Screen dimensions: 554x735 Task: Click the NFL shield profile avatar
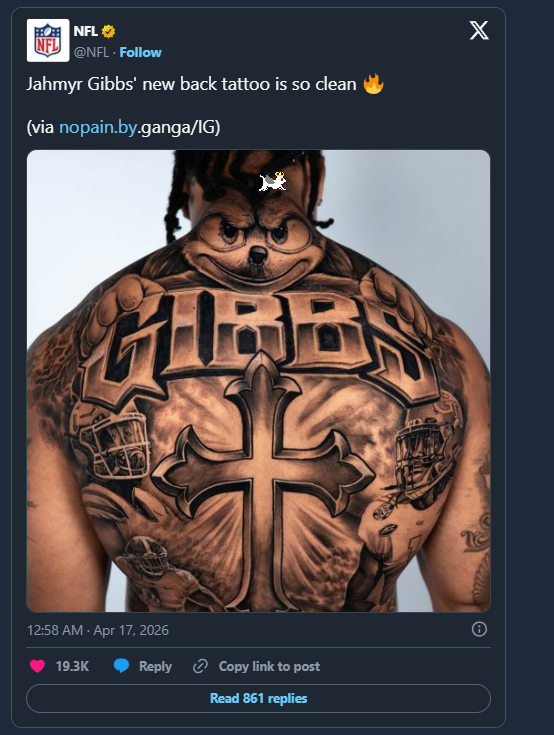tap(48, 40)
